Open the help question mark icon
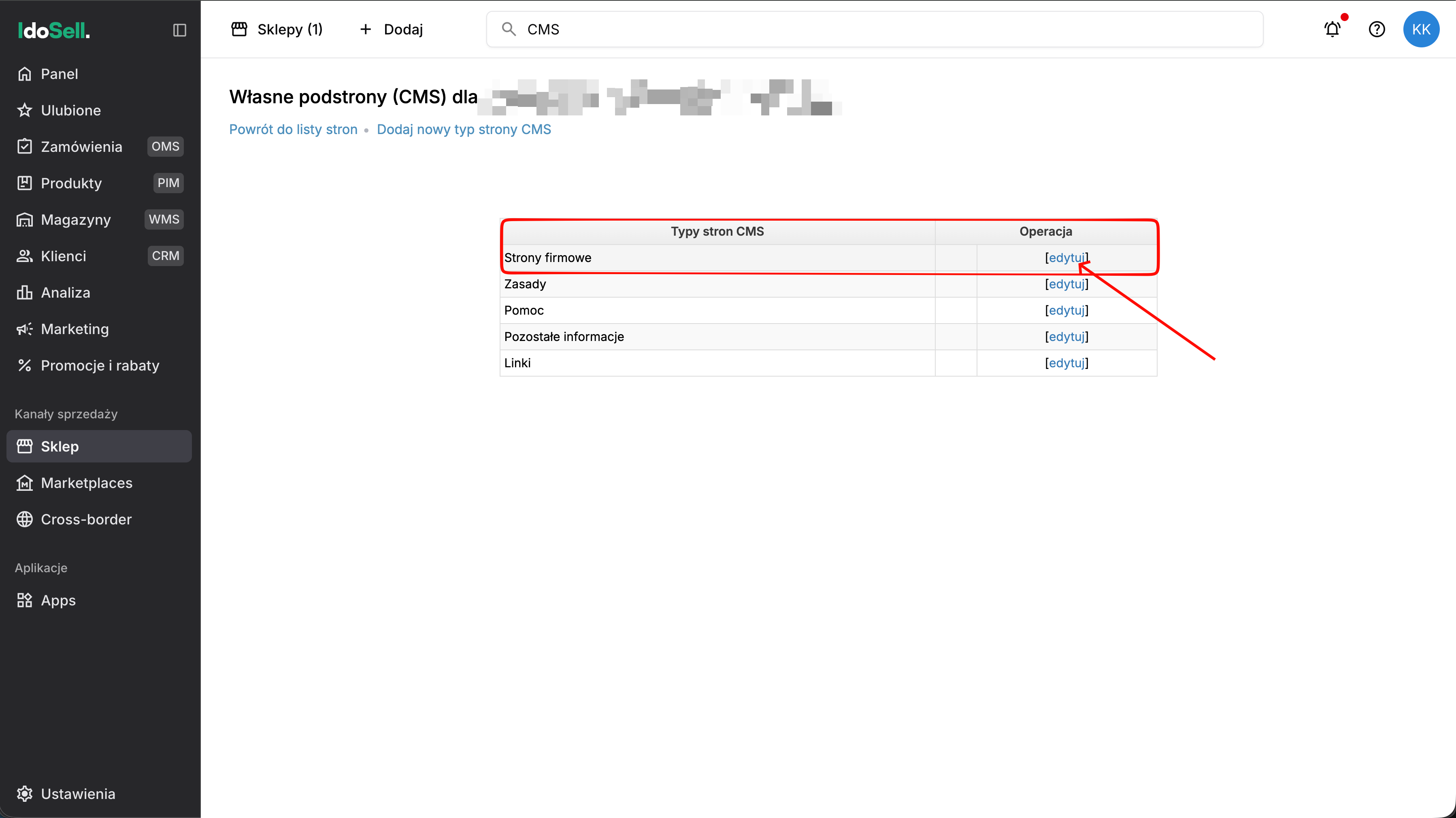Screen dimensions: 1456x818 point(1377,29)
